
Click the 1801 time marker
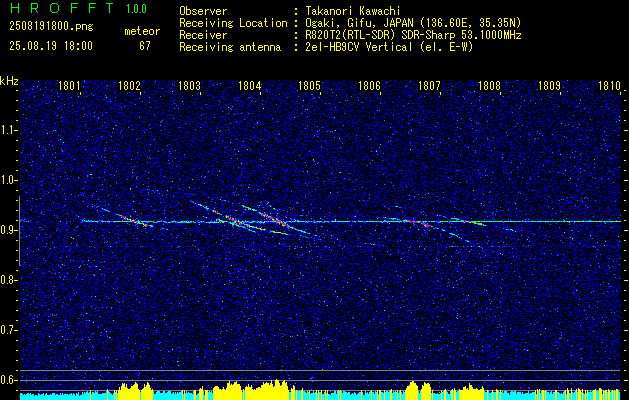pyautogui.click(x=69, y=85)
